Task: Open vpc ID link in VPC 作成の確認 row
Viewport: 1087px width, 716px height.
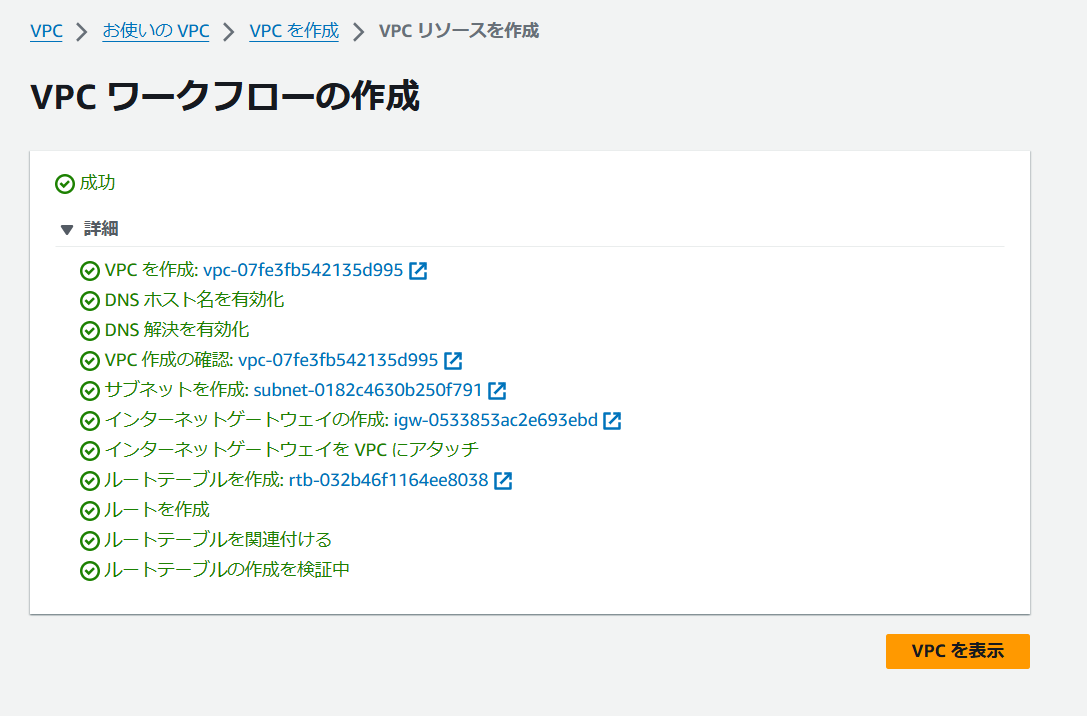Action: (x=338, y=360)
